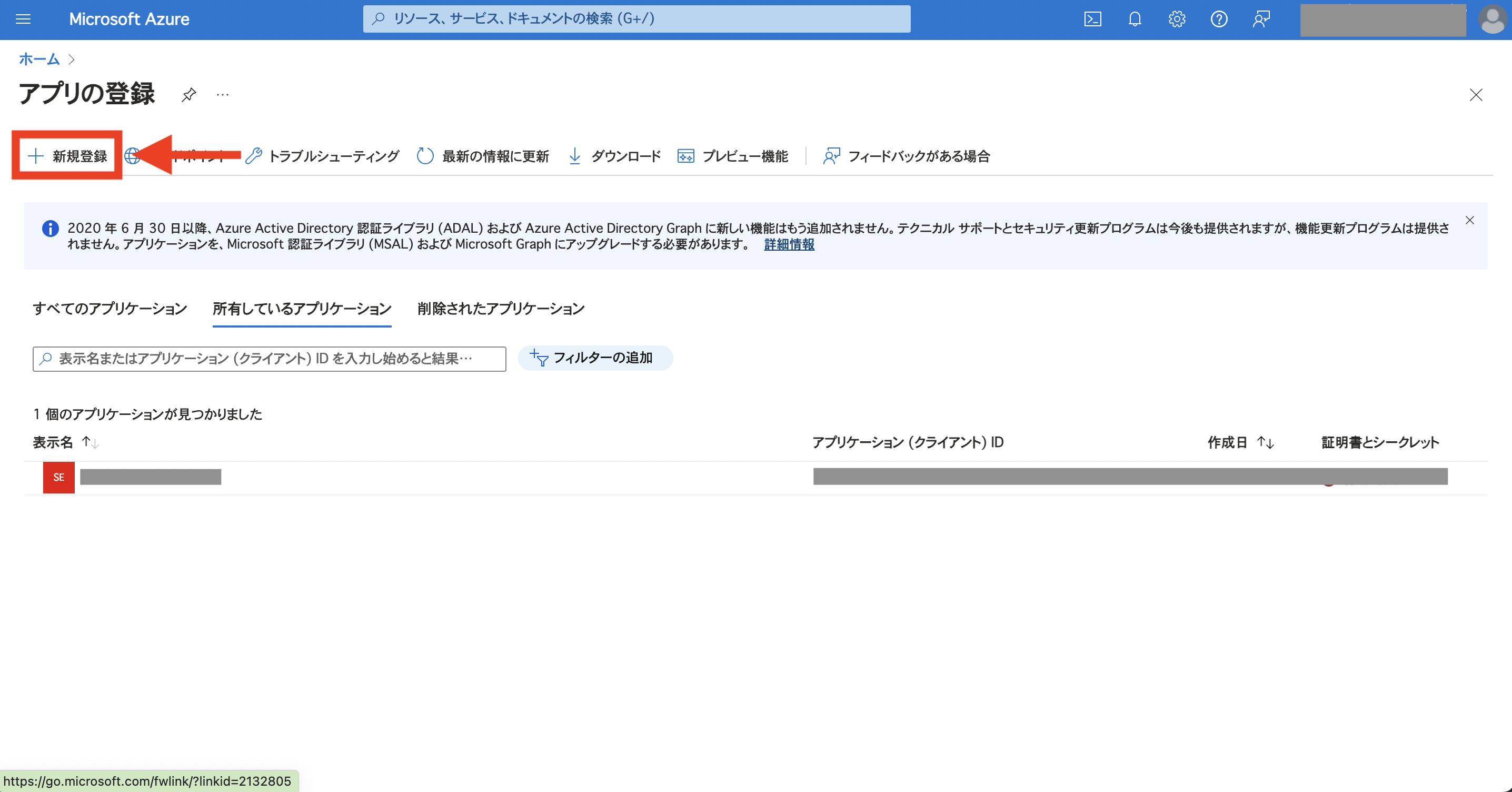Image resolution: width=1512 pixels, height=792 pixels.
Task: Dismiss the ADAL information banner
Action: (1470, 220)
